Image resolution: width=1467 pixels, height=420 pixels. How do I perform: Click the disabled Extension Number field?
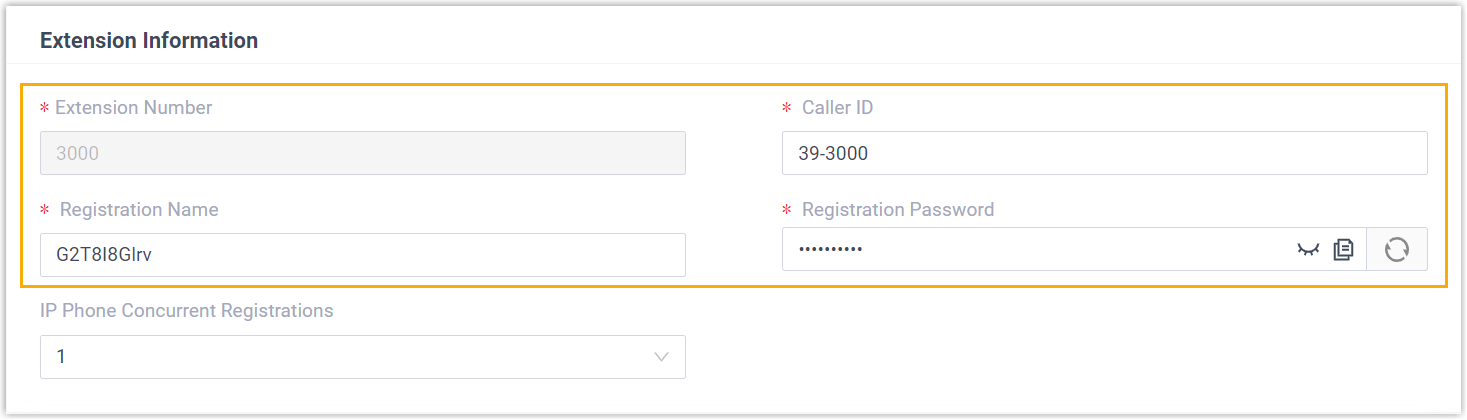[362, 154]
